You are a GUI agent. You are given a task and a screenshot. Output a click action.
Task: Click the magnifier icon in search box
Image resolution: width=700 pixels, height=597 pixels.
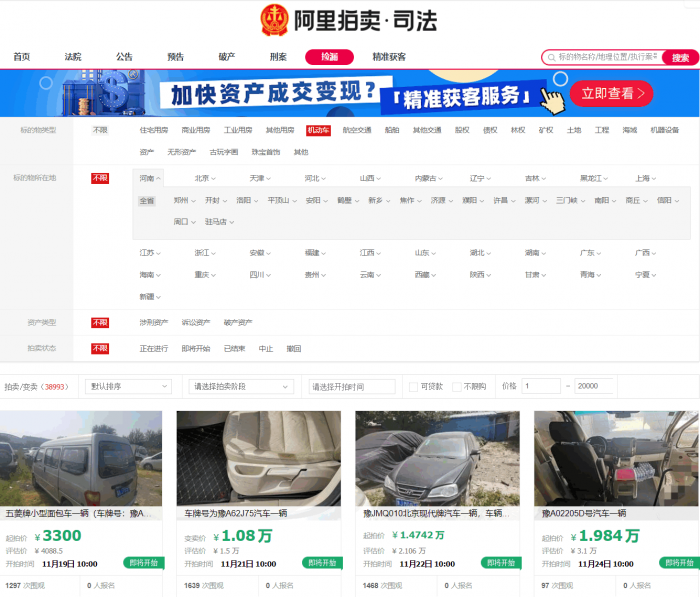pyautogui.click(x=550, y=57)
